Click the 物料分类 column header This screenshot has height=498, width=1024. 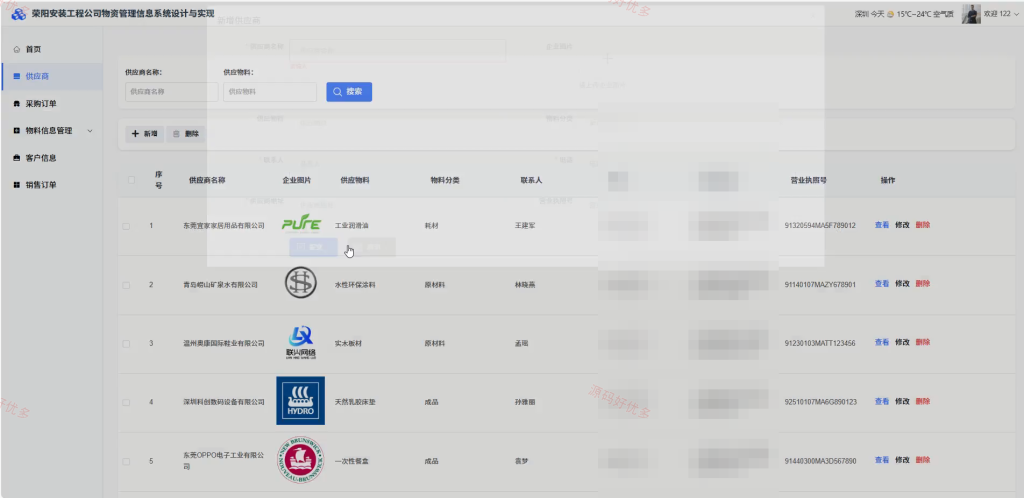click(x=445, y=180)
